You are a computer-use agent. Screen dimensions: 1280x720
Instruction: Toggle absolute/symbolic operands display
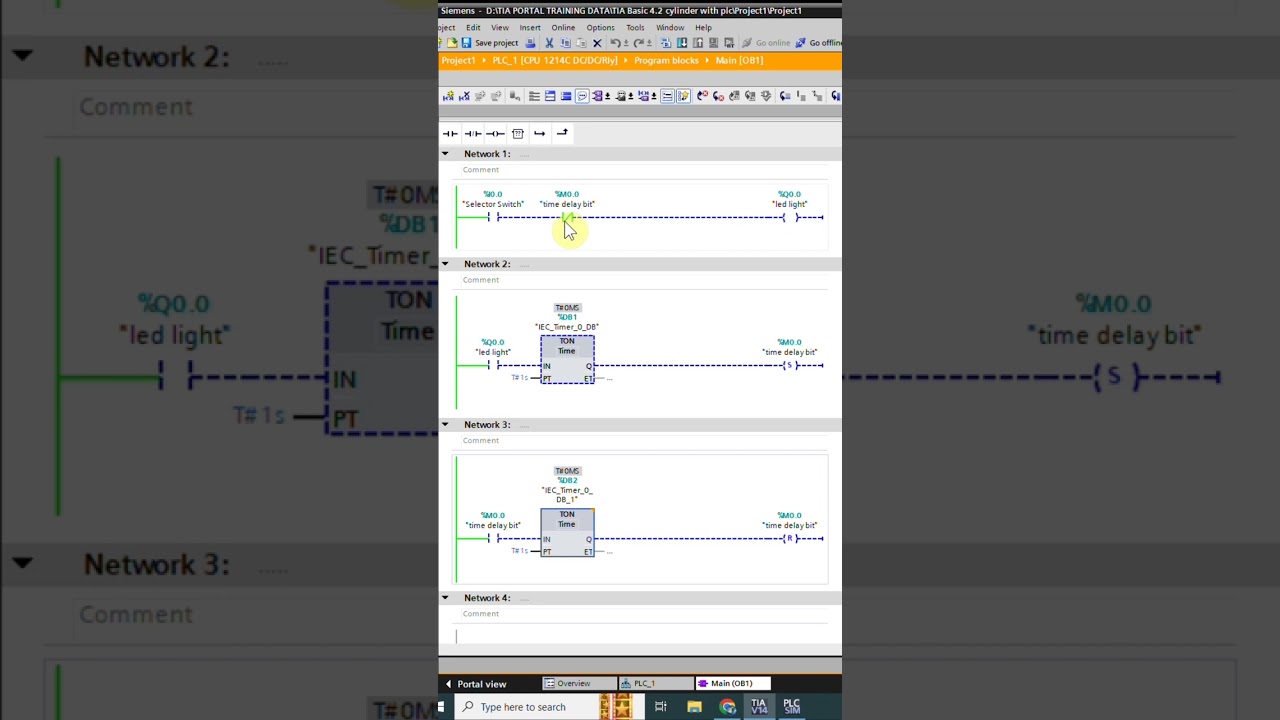coord(597,96)
